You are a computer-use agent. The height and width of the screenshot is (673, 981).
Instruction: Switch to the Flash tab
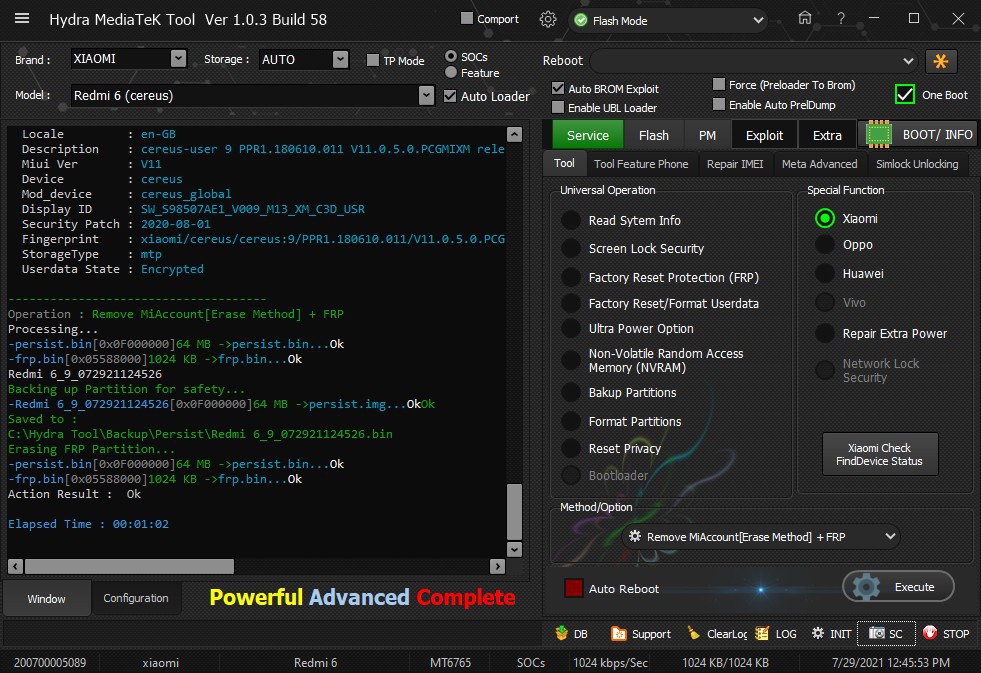[x=654, y=135]
